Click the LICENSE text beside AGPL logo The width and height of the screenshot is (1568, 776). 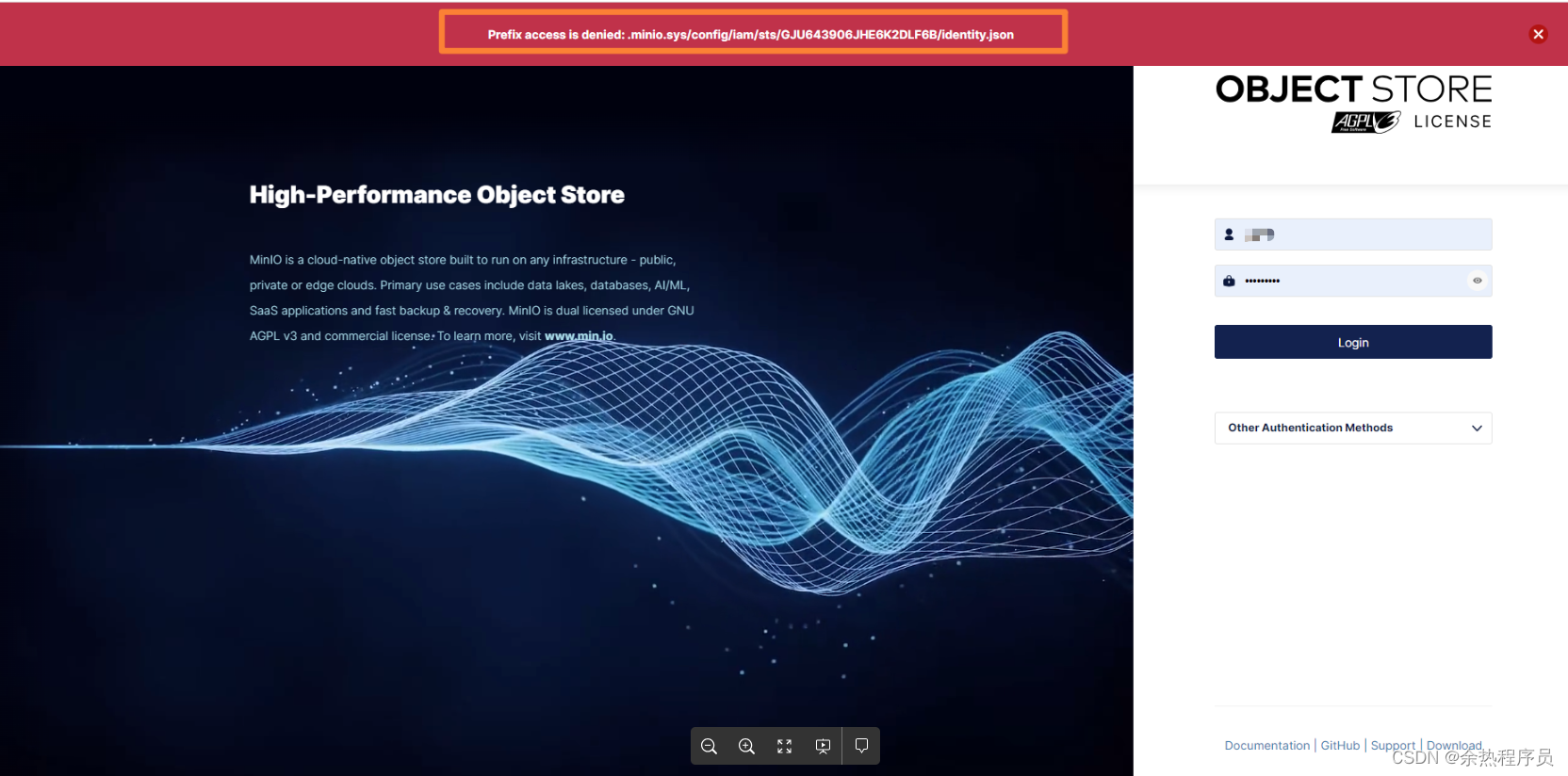pos(1452,121)
